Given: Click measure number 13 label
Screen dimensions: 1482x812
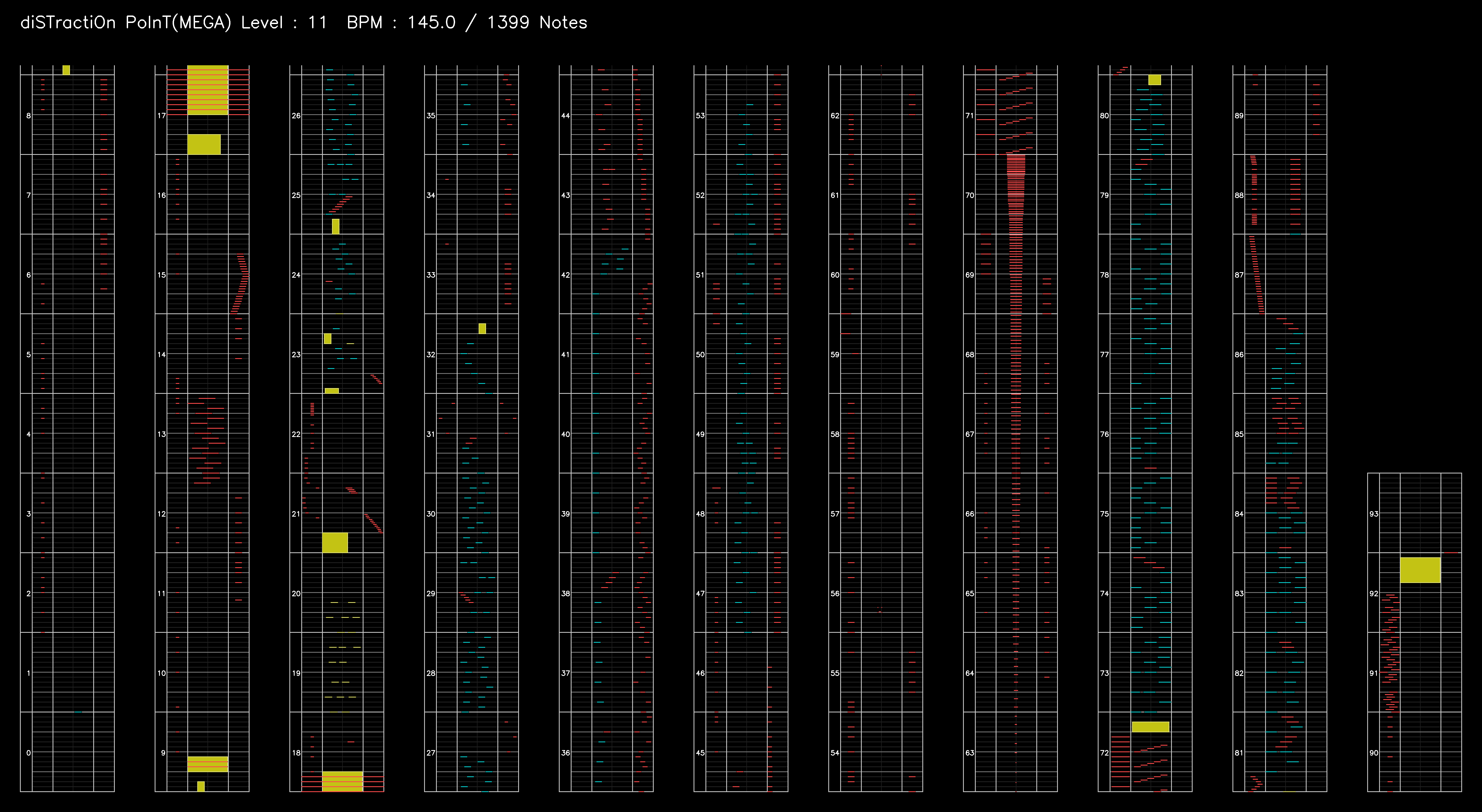Looking at the screenshot, I should 162,434.
